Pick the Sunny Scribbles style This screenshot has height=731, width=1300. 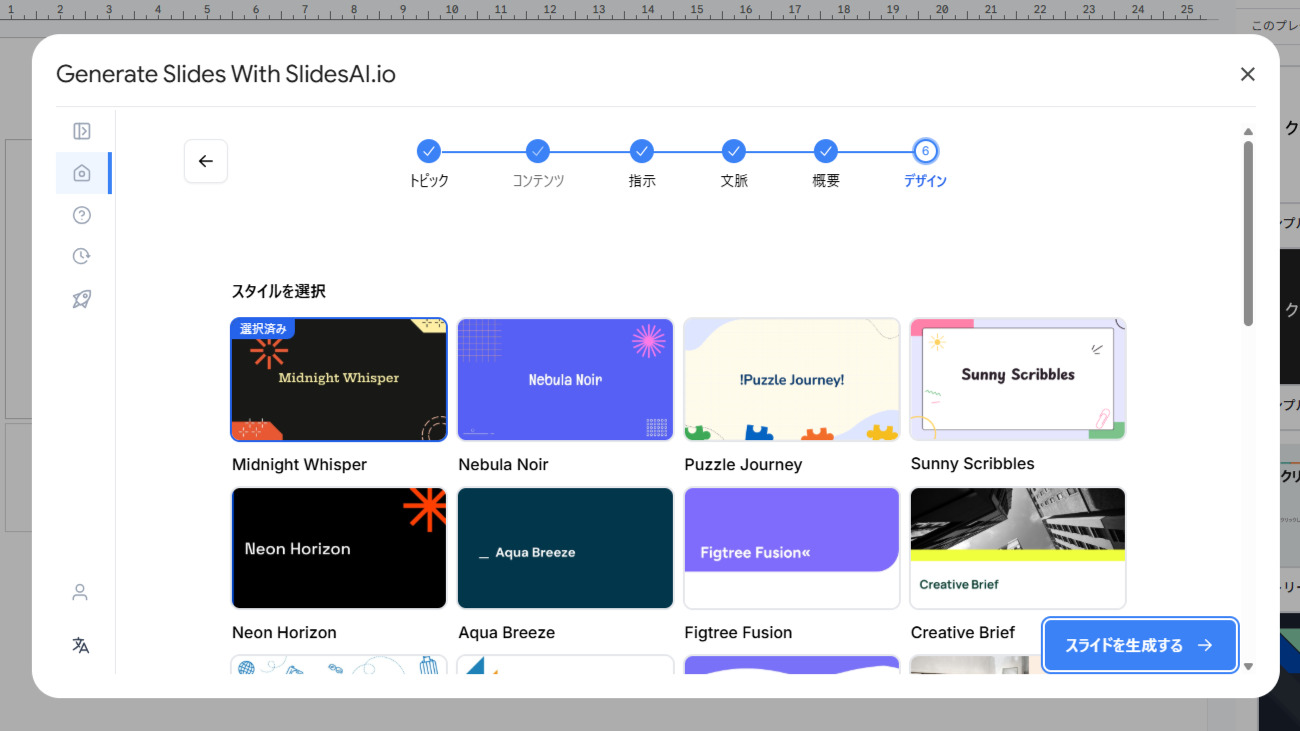(1017, 379)
